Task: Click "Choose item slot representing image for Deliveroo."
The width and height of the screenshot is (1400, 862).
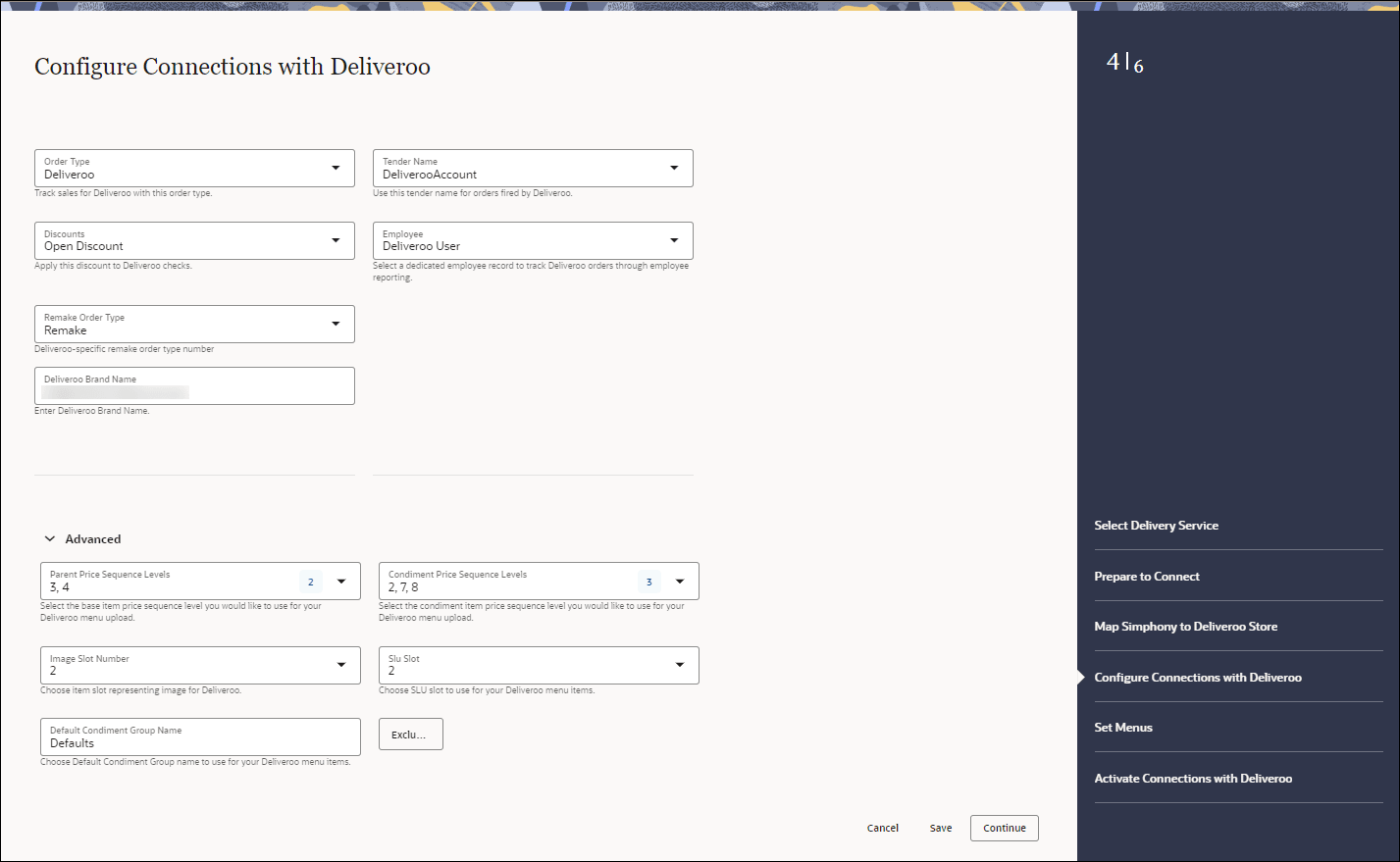Action: pos(141,690)
